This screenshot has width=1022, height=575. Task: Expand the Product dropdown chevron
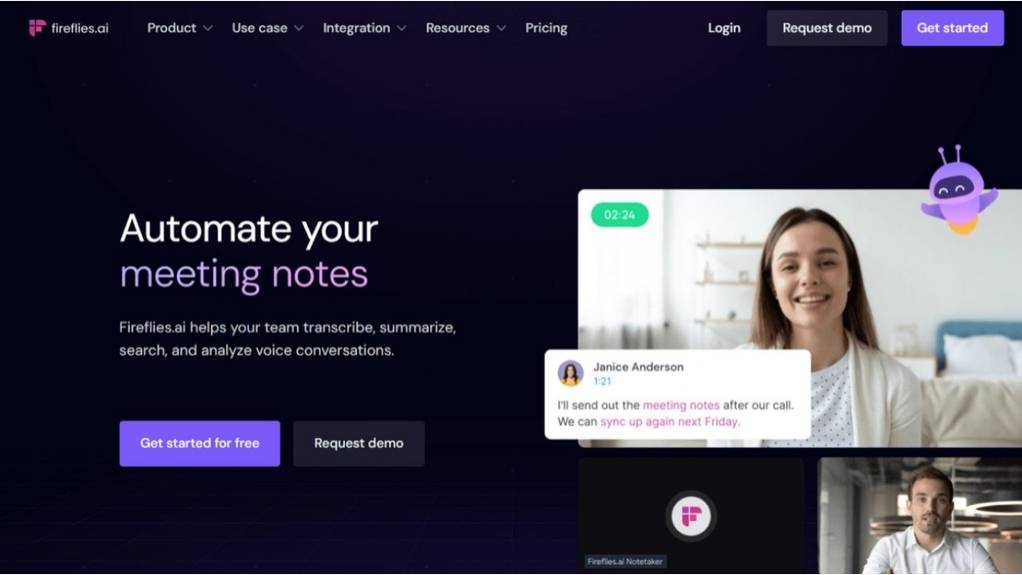pyautogui.click(x=208, y=28)
